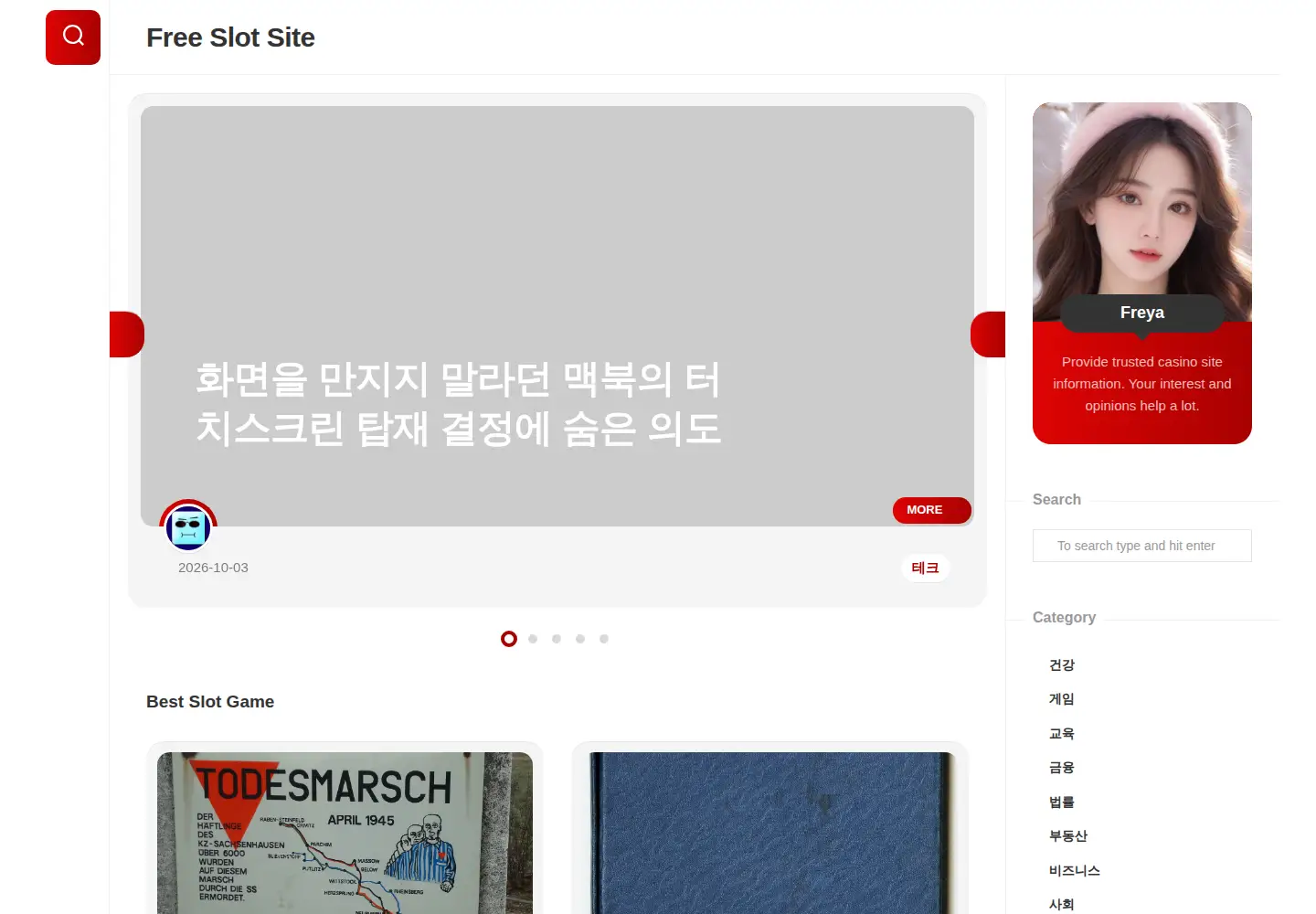Open the 부동산 category
The width and height of the screenshot is (1316, 914).
(1068, 836)
